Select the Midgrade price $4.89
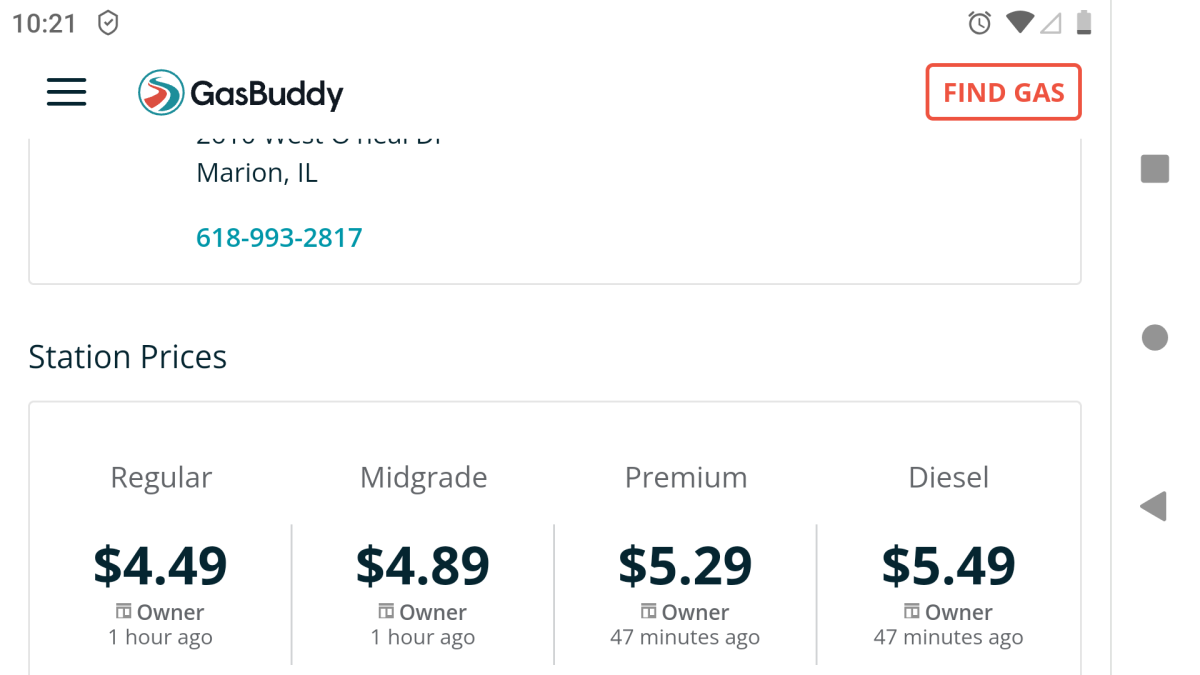 pyautogui.click(x=423, y=565)
